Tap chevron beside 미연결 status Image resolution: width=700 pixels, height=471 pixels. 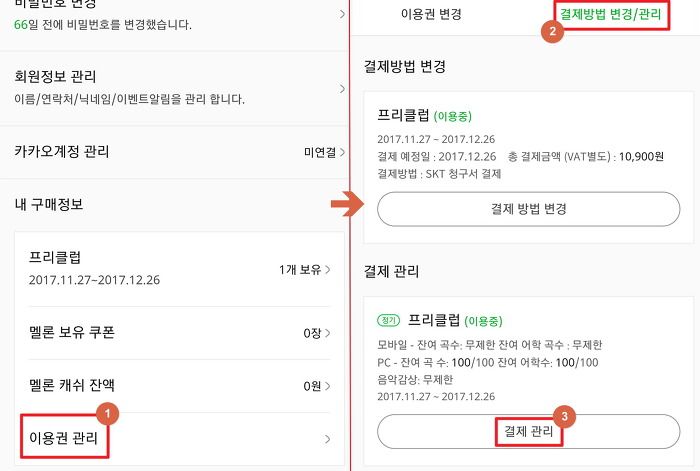coord(342,152)
